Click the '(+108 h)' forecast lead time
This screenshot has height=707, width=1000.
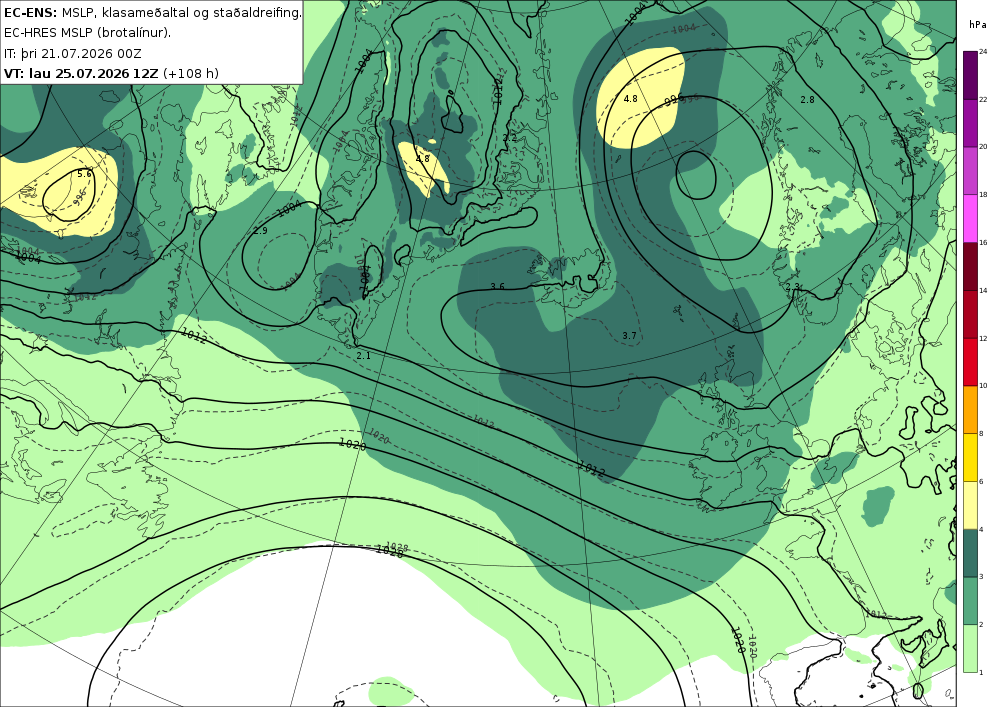point(191,73)
